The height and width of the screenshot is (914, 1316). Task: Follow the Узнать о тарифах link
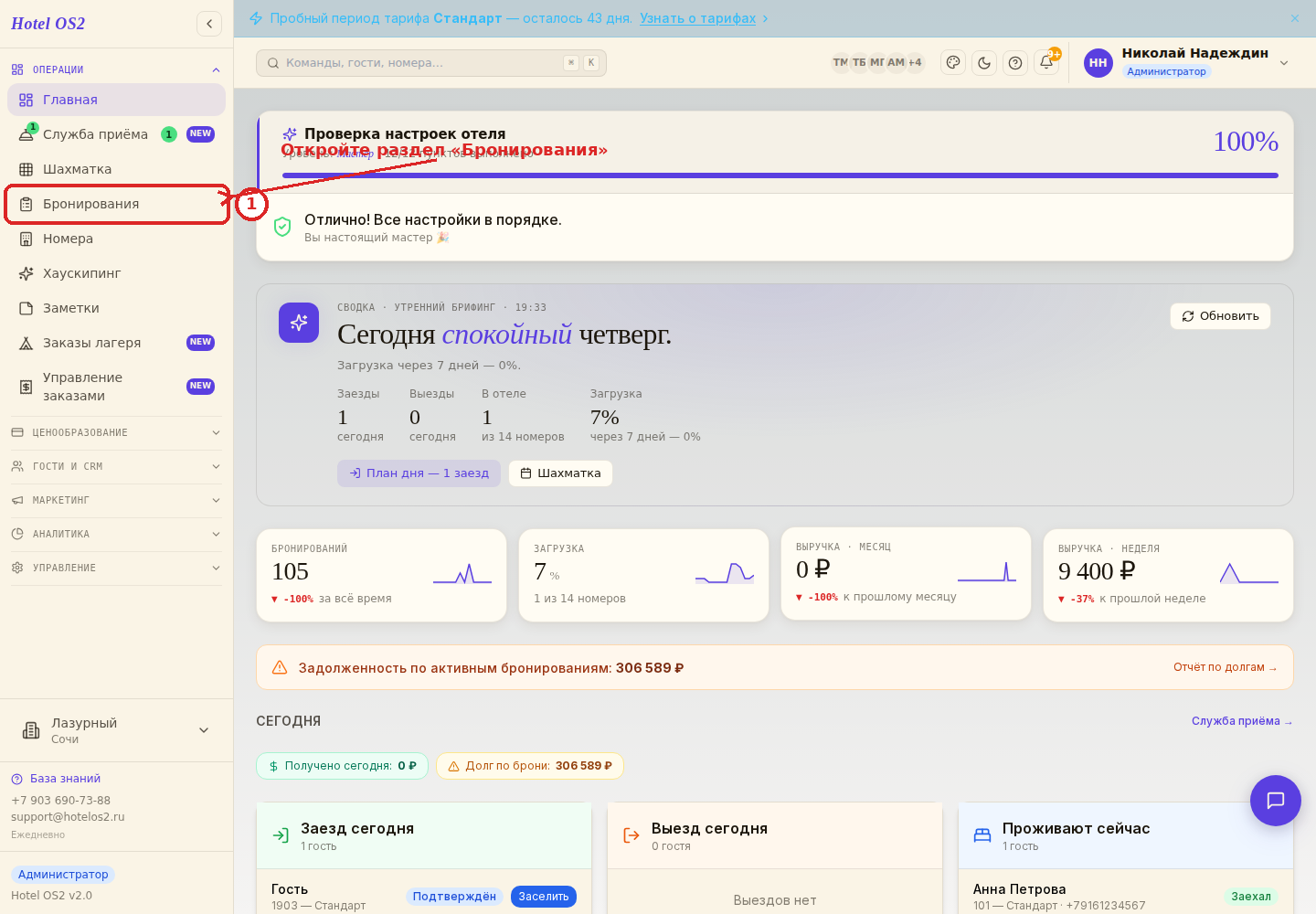pos(698,18)
